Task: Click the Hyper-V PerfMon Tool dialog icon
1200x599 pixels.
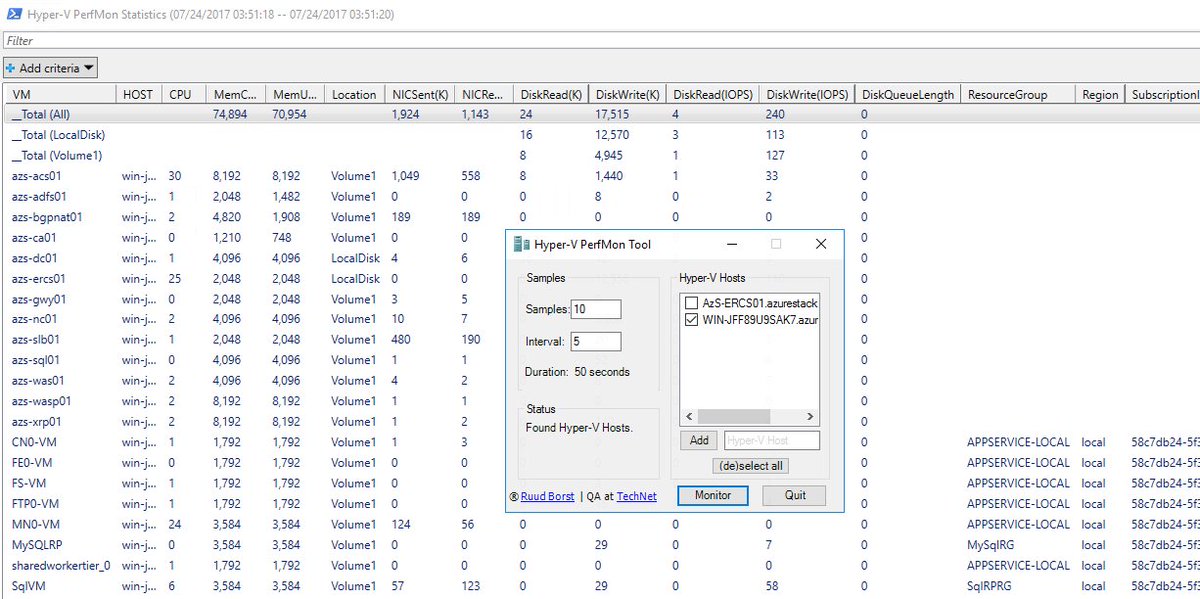Action: (x=519, y=244)
